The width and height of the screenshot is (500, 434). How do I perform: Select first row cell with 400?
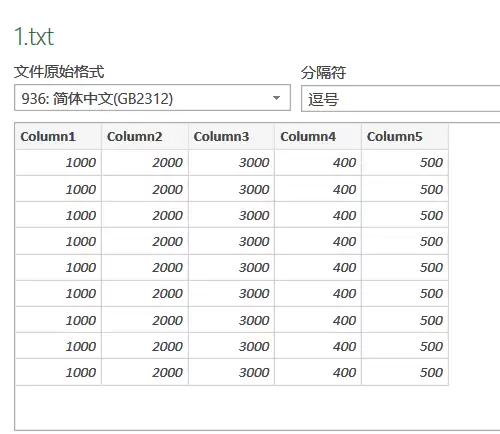click(x=318, y=162)
